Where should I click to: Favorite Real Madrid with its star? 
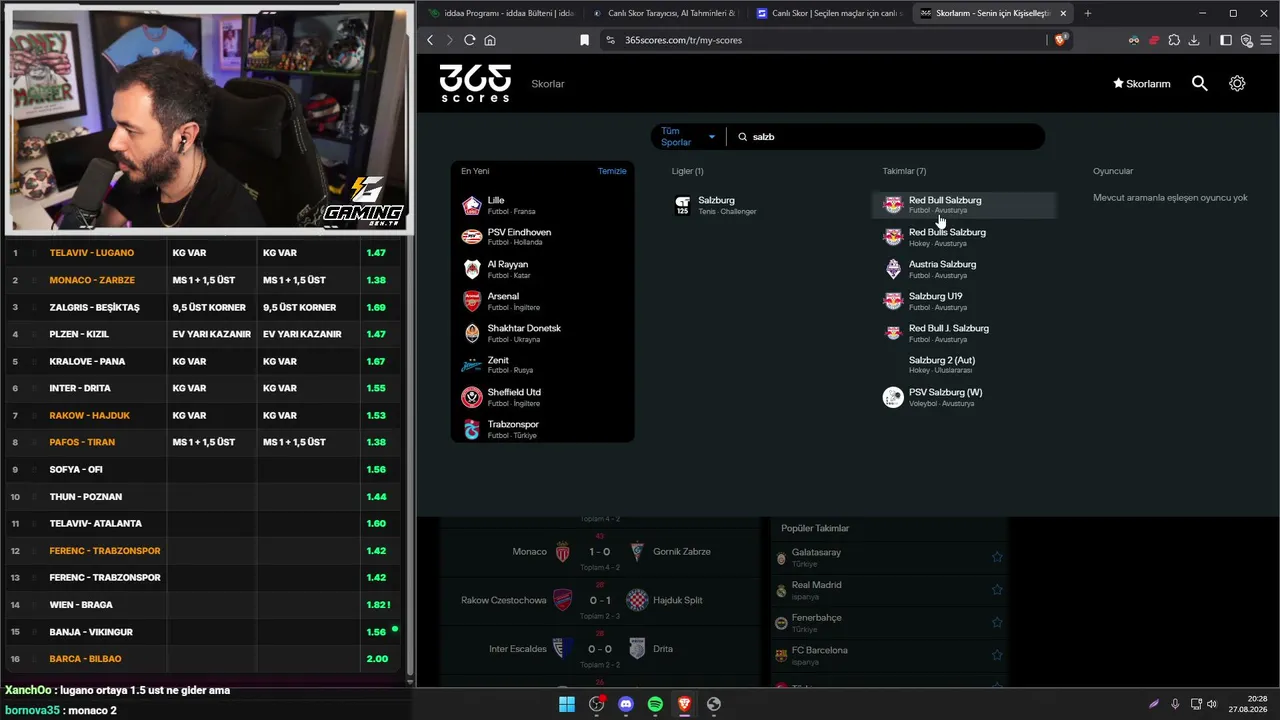coord(997,590)
